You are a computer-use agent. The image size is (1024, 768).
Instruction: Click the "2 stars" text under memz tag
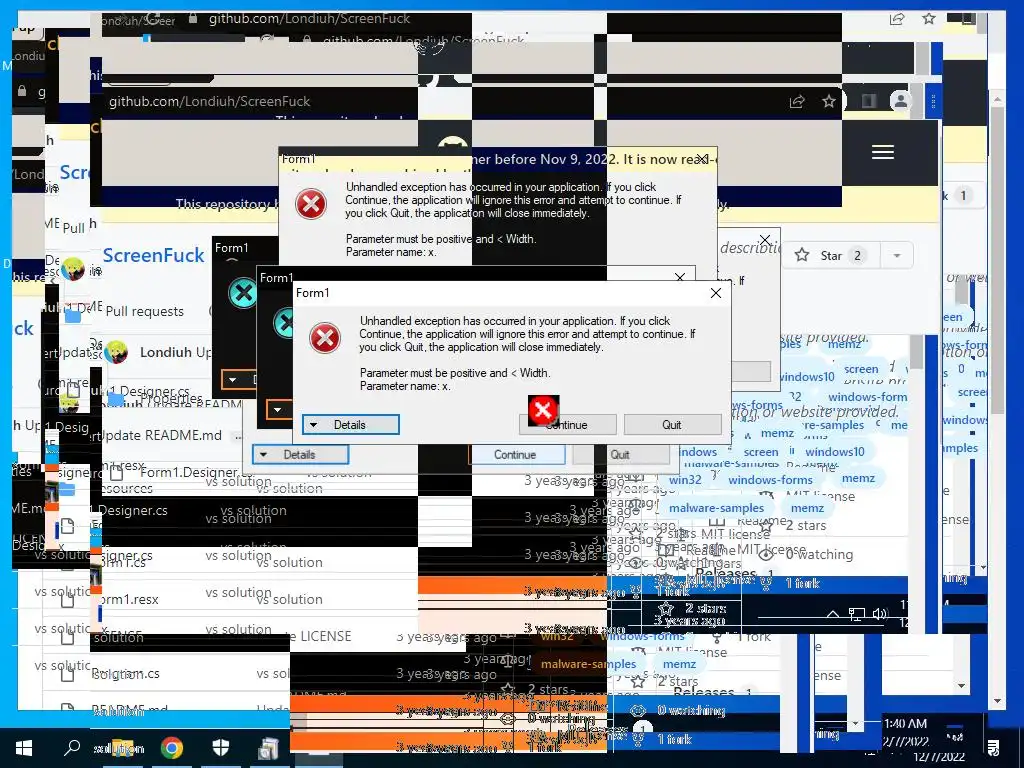point(806,526)
